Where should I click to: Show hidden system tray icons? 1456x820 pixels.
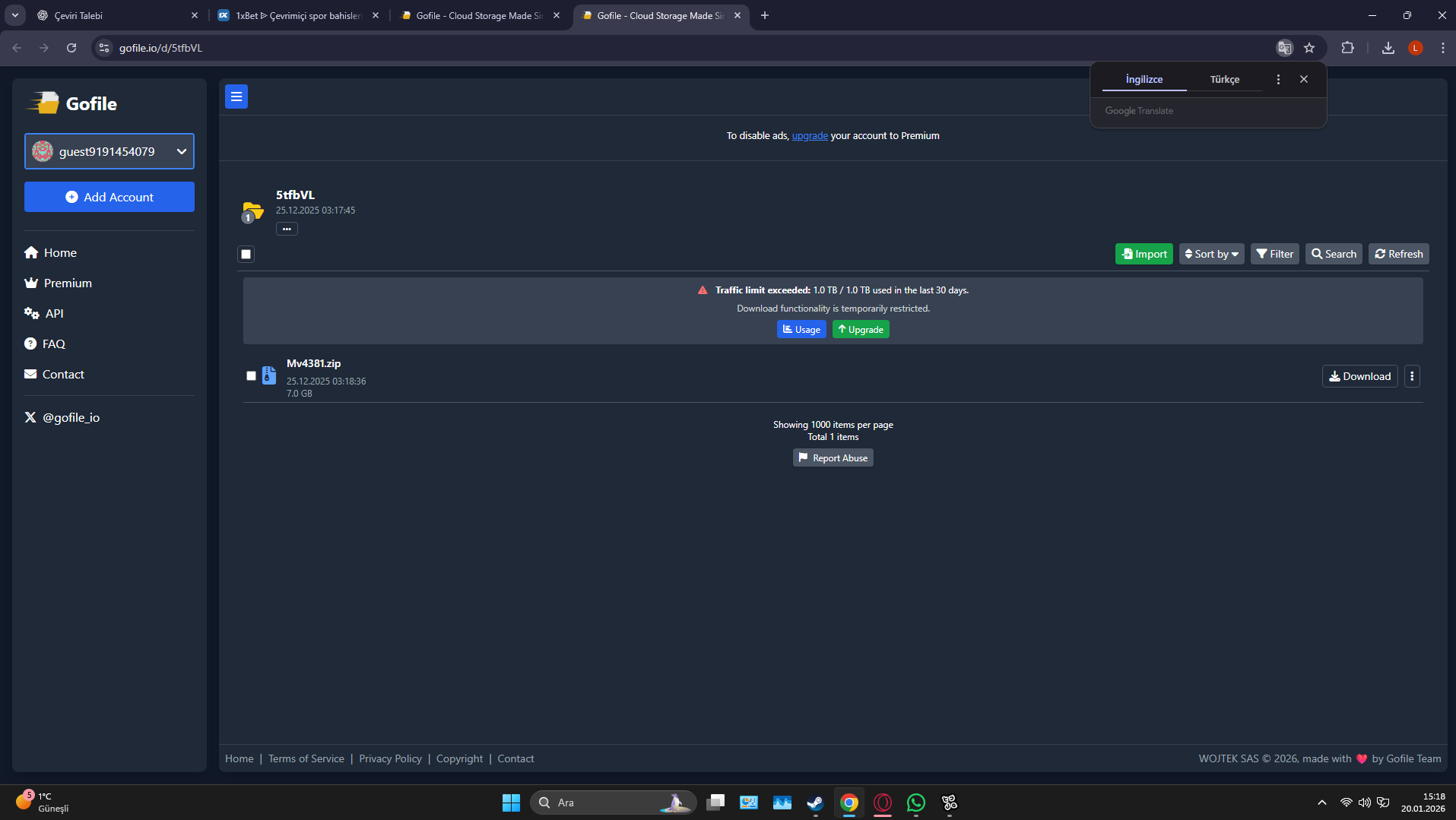(1322, 803)
